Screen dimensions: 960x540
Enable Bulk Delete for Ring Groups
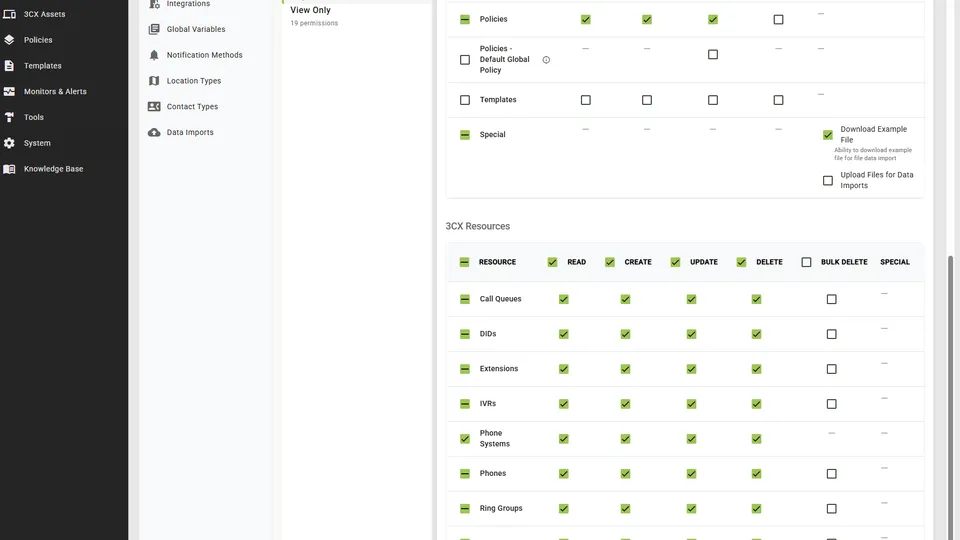click(x=831, y=509)
